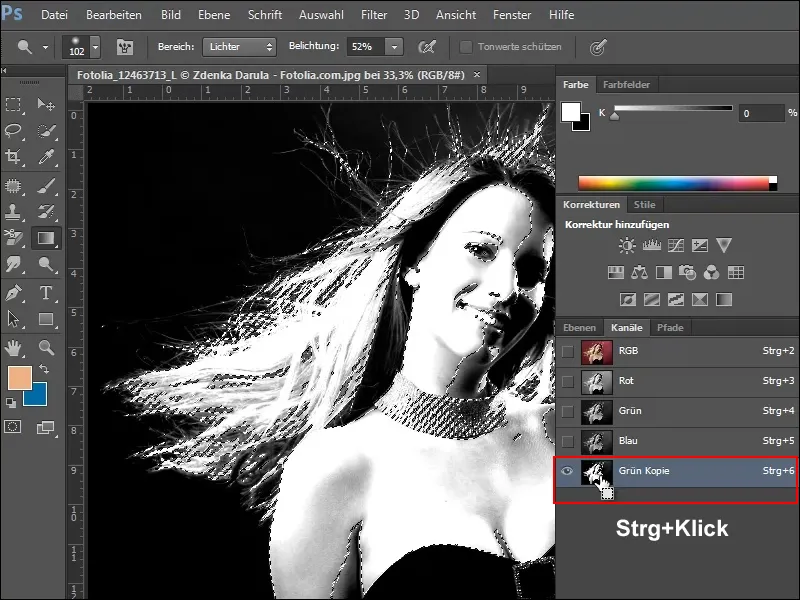Show the Grün channel visibility
Screen dimensions: 800x600
567,411
